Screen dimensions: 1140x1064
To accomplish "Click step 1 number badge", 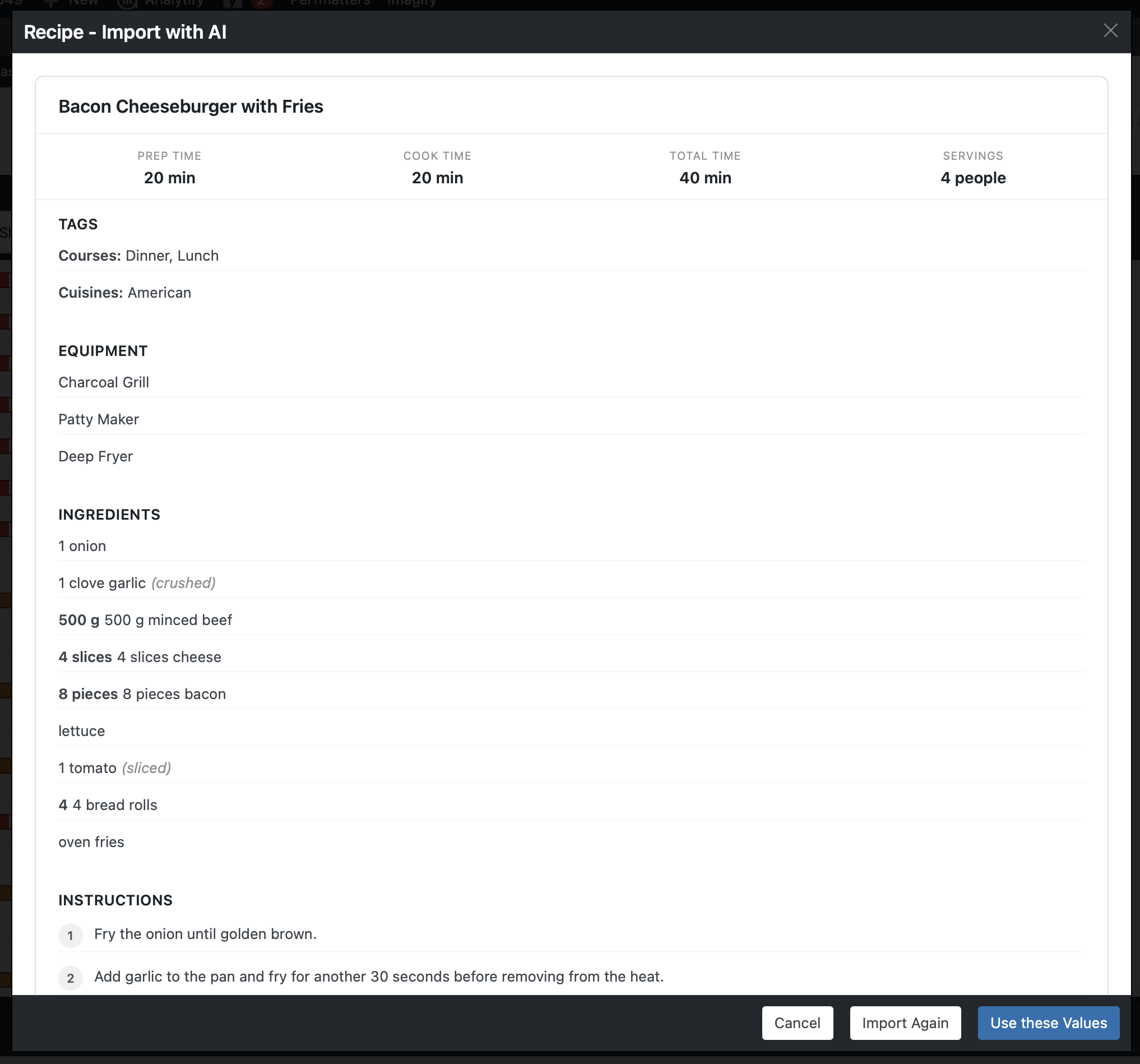I will [71, 936].
